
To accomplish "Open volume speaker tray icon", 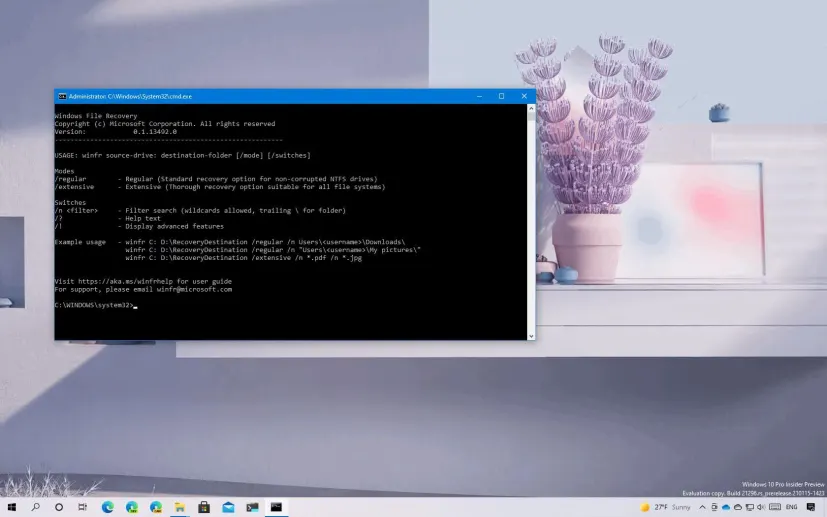I will (x=761, y=507).
